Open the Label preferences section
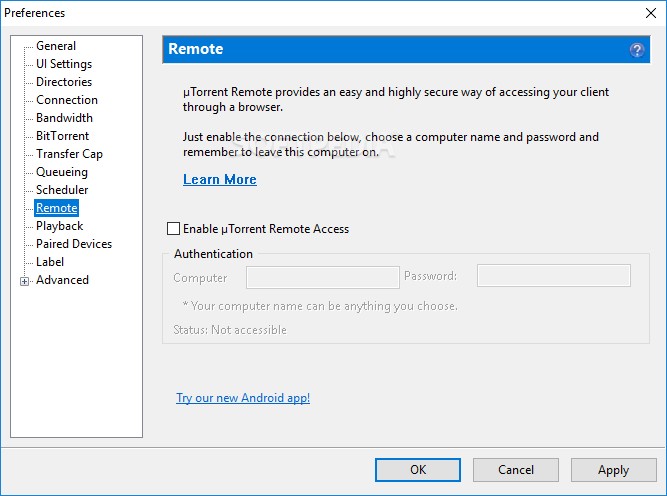Image resolution: width=667 pixels, height=496 pixels. coord(50,262)
